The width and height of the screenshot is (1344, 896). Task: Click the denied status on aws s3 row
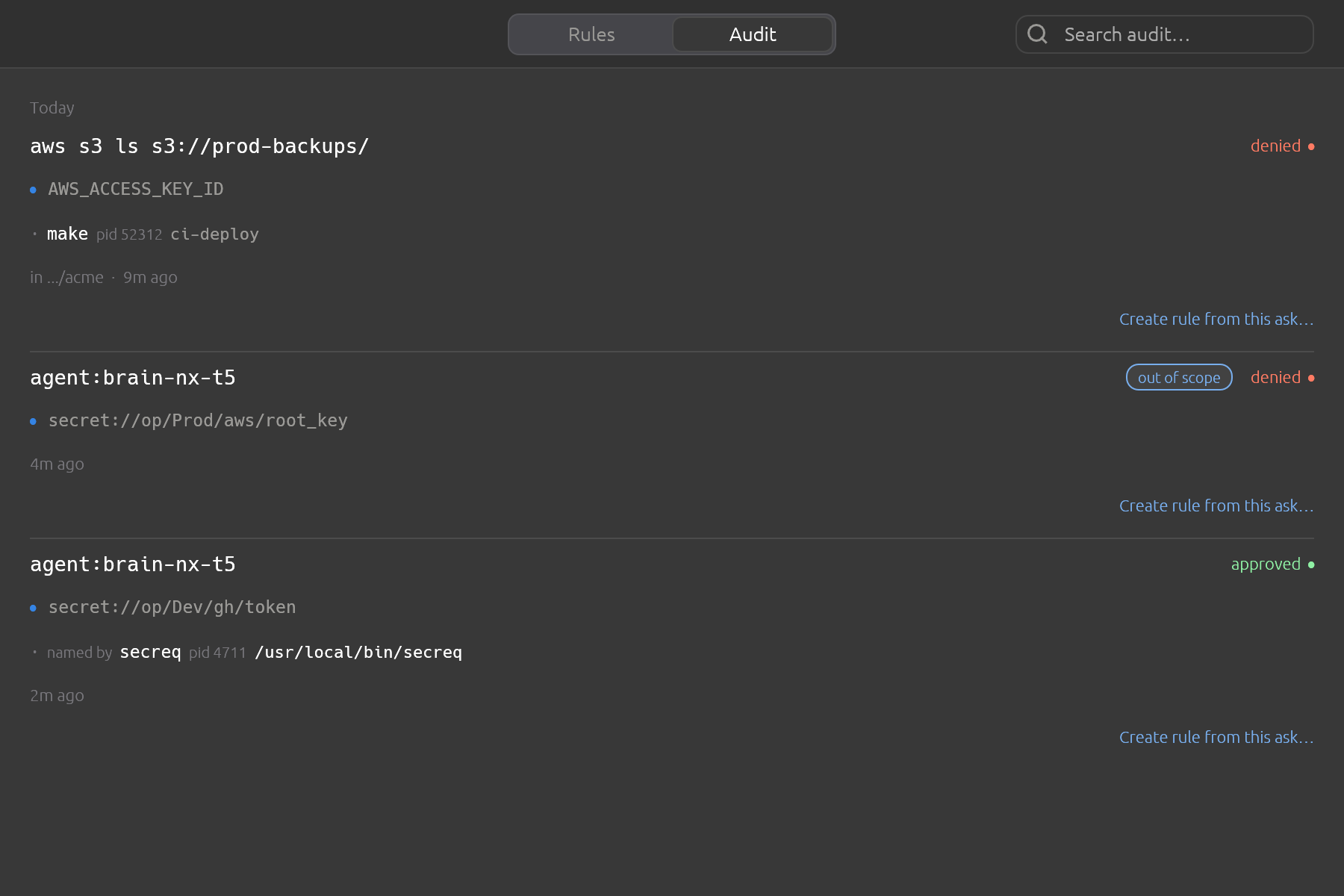(1275, 146)
